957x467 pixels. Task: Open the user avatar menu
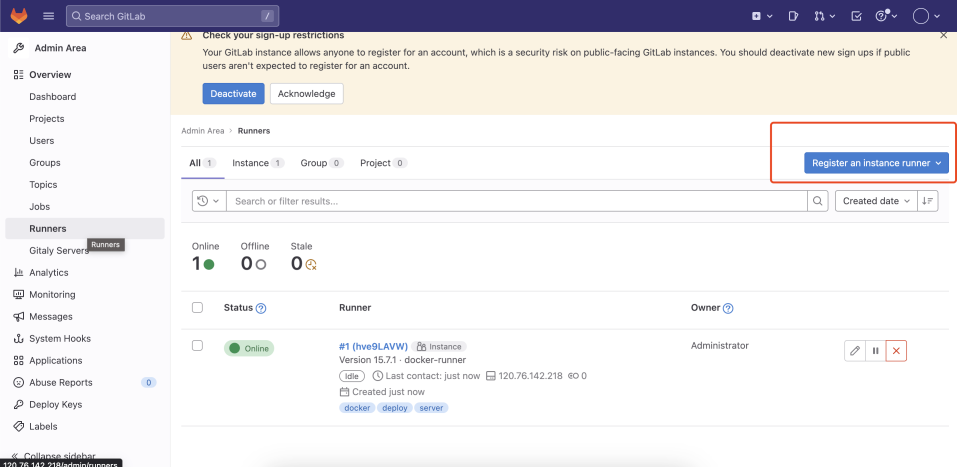926,16
